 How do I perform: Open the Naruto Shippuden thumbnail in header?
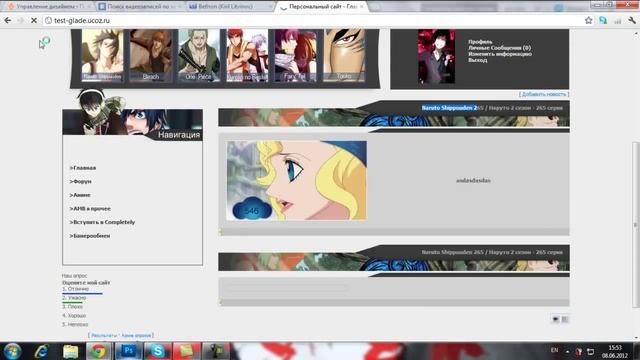coord(102,55)
